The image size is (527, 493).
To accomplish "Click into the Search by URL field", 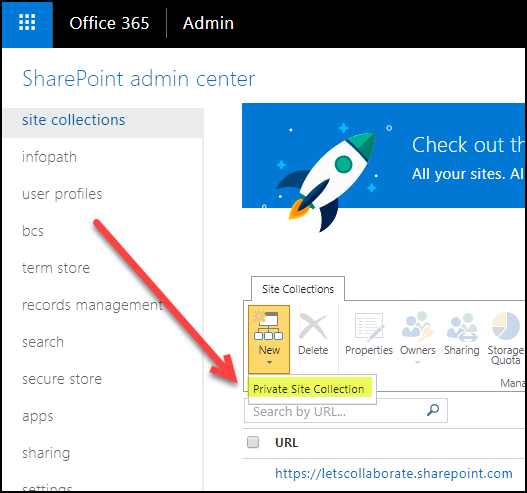I will tap(346, 411).
